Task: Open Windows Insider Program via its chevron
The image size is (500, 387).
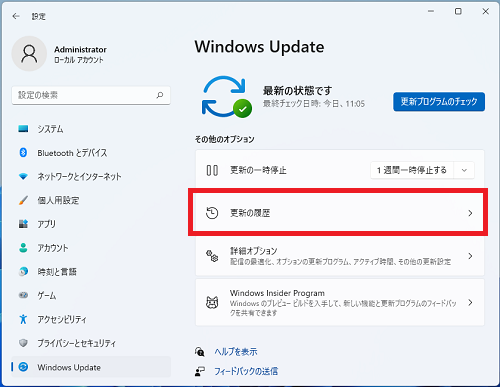Action: point(470,302)
